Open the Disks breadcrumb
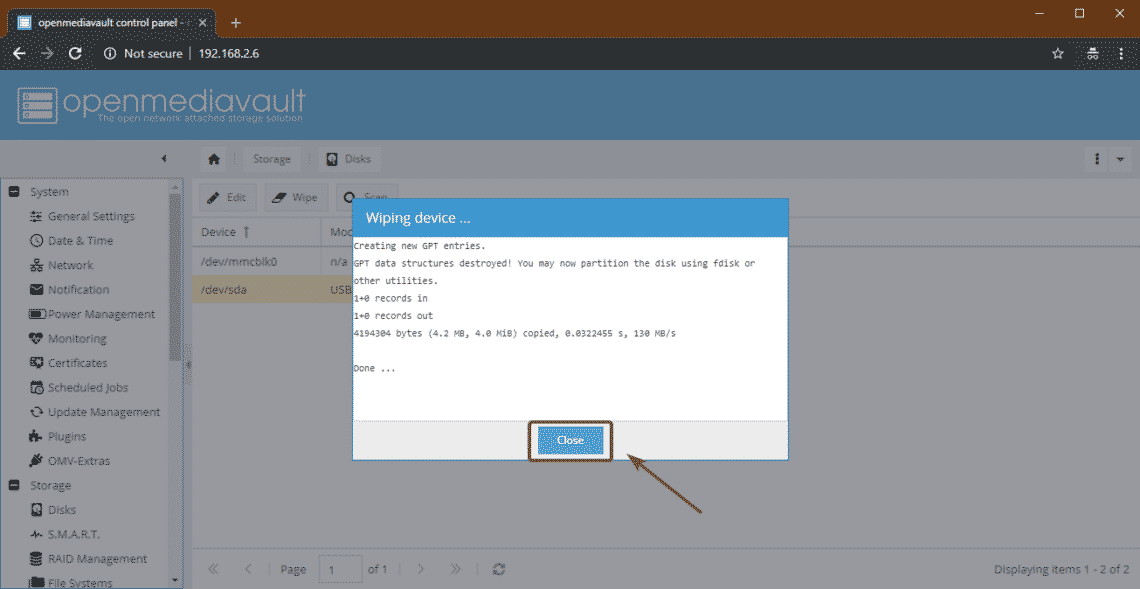Image resolution: width=1140 pixels, height=589 pixels. [349, 159]
